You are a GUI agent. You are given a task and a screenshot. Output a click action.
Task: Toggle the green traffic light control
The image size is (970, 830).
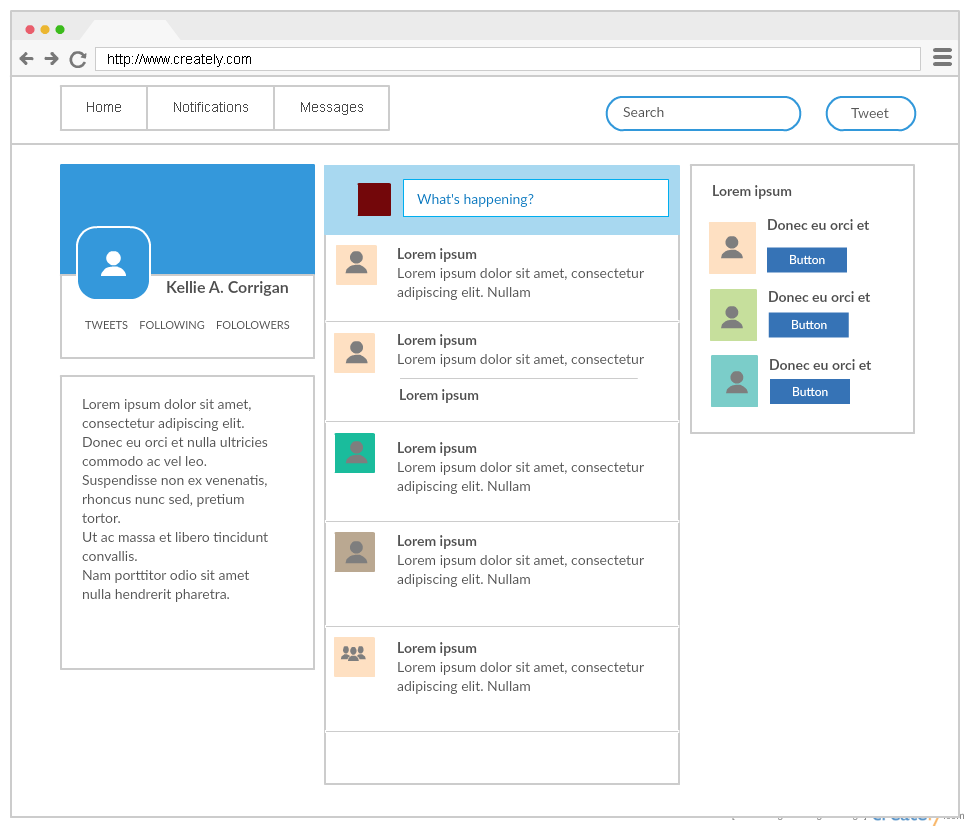pos(58,29)
